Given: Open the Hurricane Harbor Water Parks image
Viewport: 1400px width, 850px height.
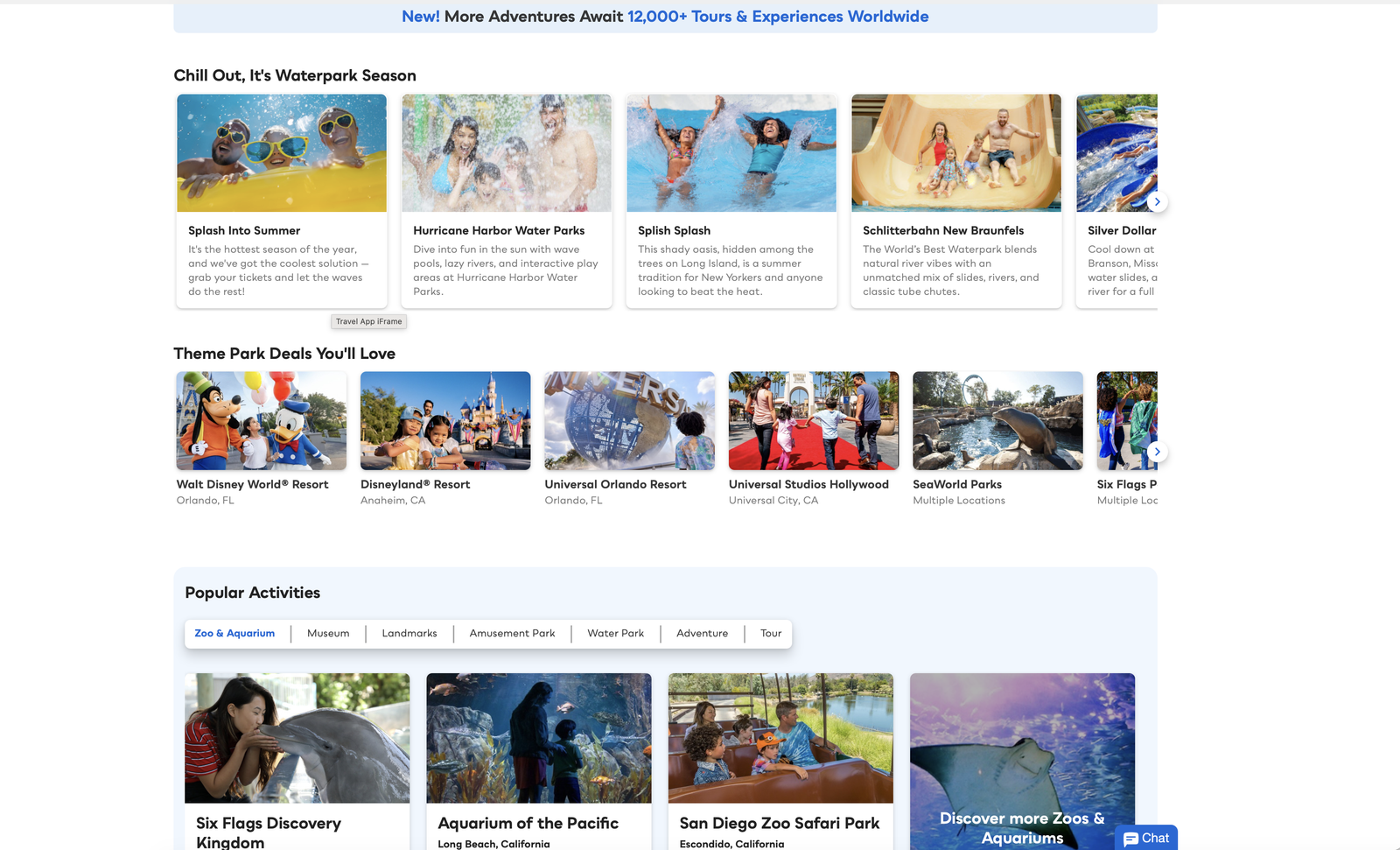Looking at the screenshot, I should [507, 153].
